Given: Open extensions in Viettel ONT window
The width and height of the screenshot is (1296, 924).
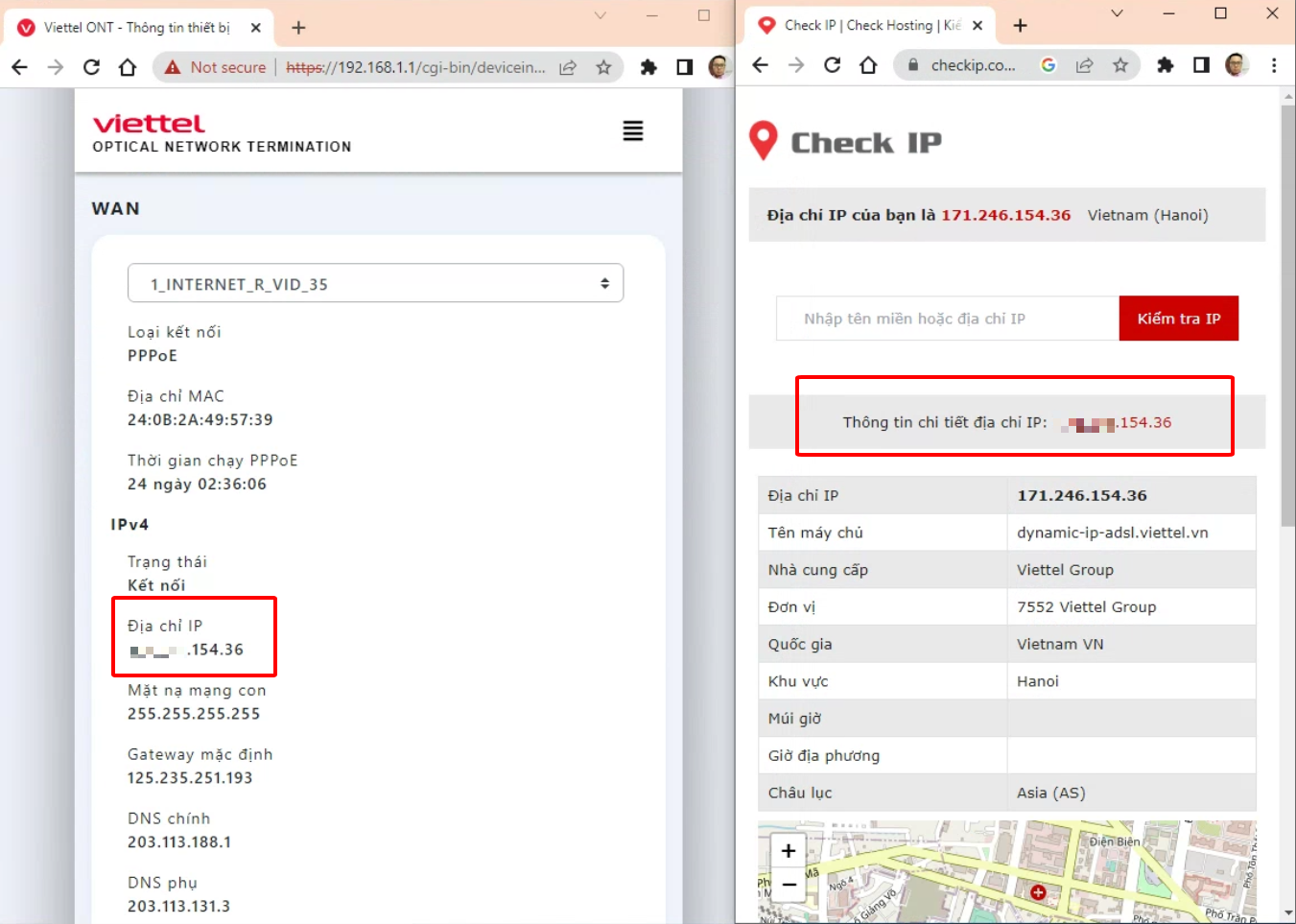Looking at the screenshot, I should (648, 67).
